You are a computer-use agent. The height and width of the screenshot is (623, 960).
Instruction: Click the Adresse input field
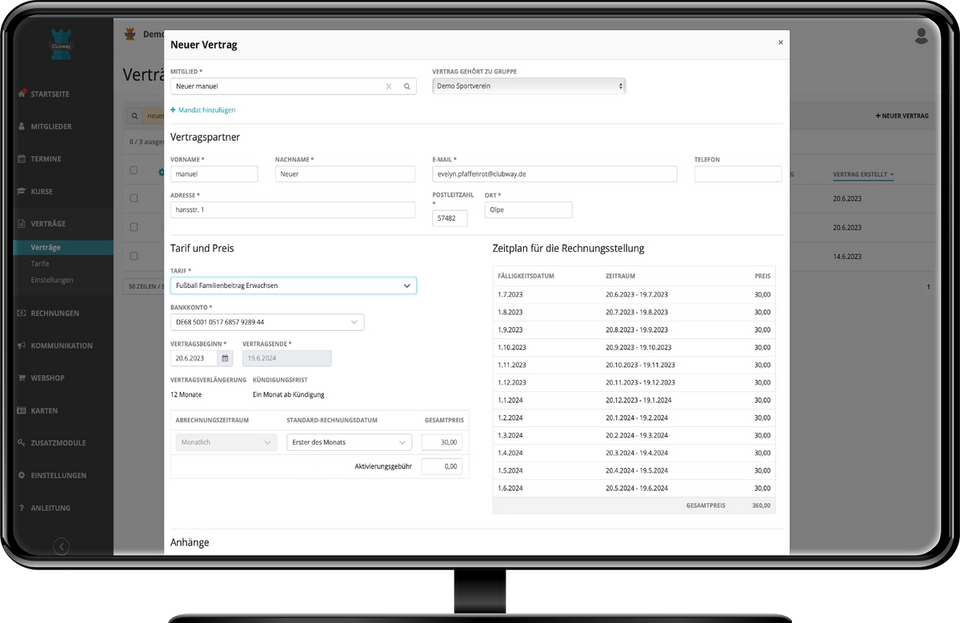(x=293, y=209)
